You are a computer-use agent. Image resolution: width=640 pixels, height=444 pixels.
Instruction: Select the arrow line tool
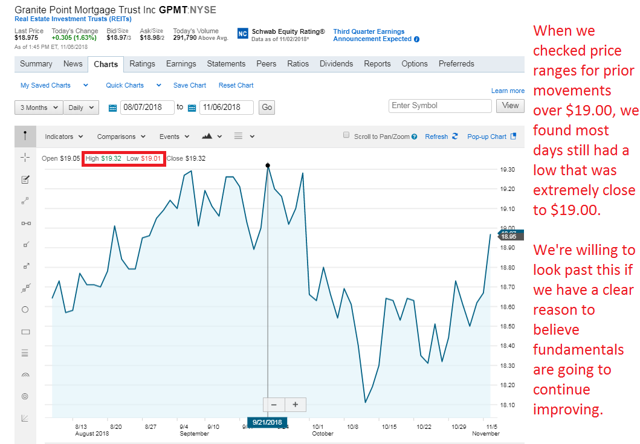point(25,266)
